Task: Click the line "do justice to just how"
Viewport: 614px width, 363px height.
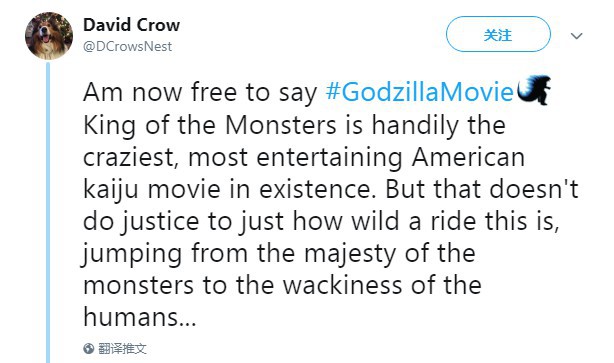Action: [213, 221]
